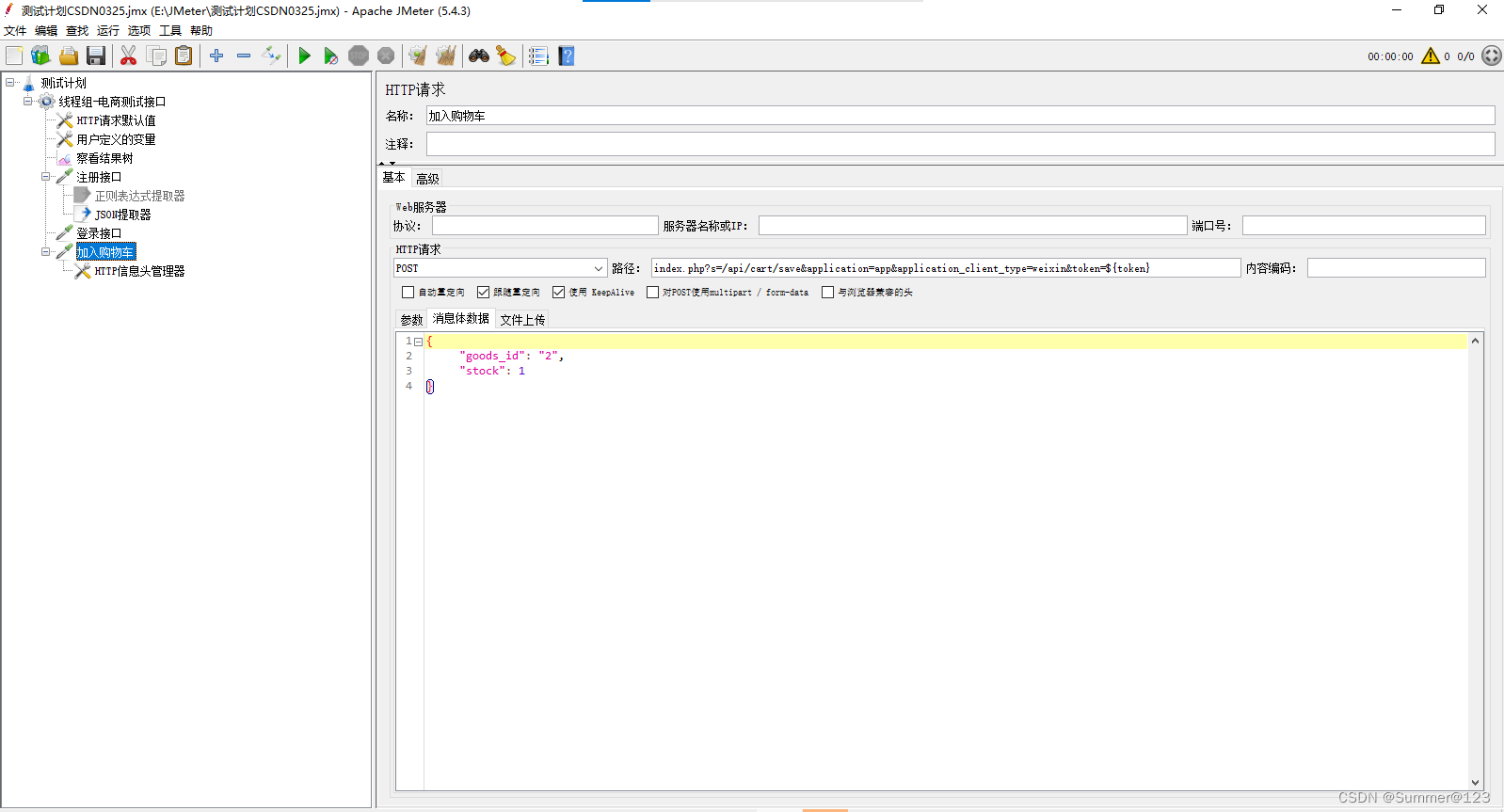Screen dimensions: 1504x812
Task: Click the Copy icon in toolbar
Action: tap(156, 56)
